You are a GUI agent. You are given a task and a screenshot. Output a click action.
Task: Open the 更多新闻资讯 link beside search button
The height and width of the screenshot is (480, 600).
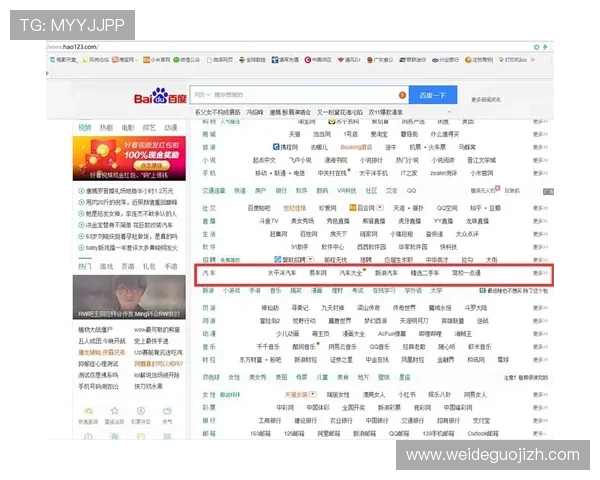tap(486, 100)
